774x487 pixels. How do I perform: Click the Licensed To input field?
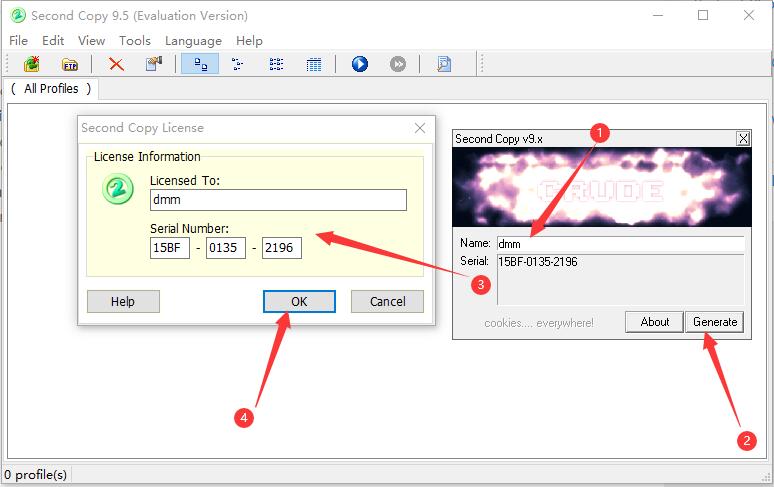point(278,200)
